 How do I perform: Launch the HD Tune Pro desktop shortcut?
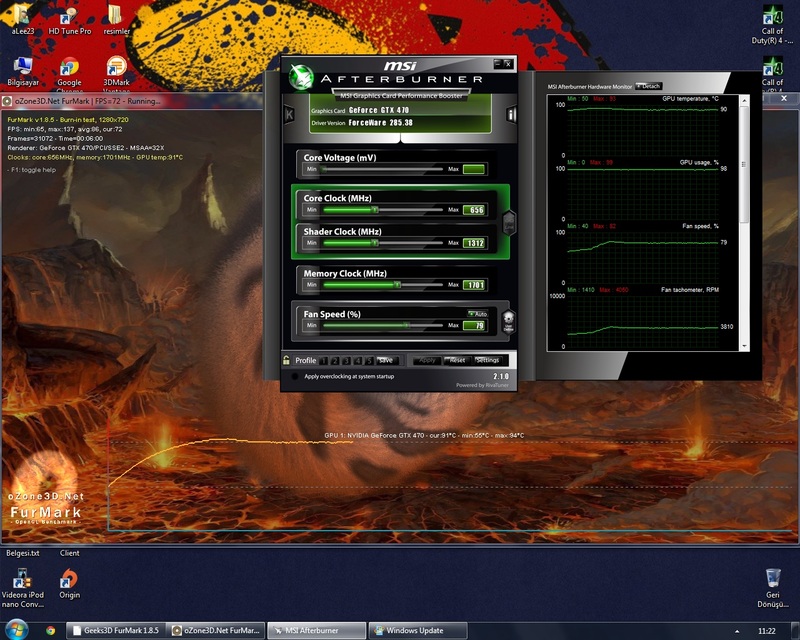click(x=69, y=19)
